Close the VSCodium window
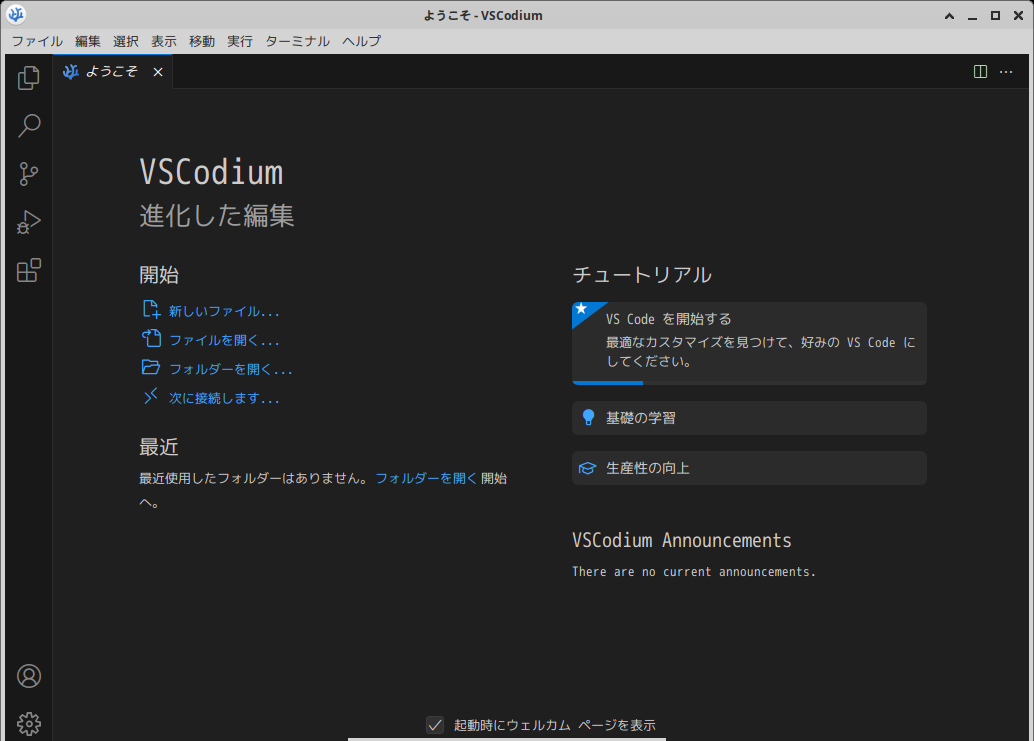The width and height of the screenshot is (1034, 741). 1018,15
